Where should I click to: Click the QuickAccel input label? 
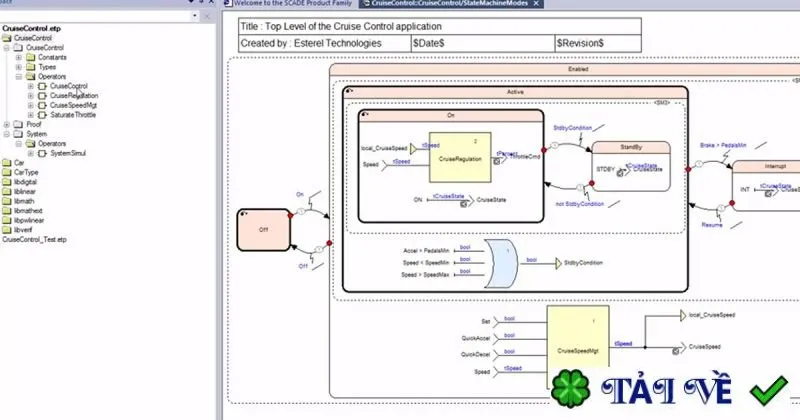(476, 339)
